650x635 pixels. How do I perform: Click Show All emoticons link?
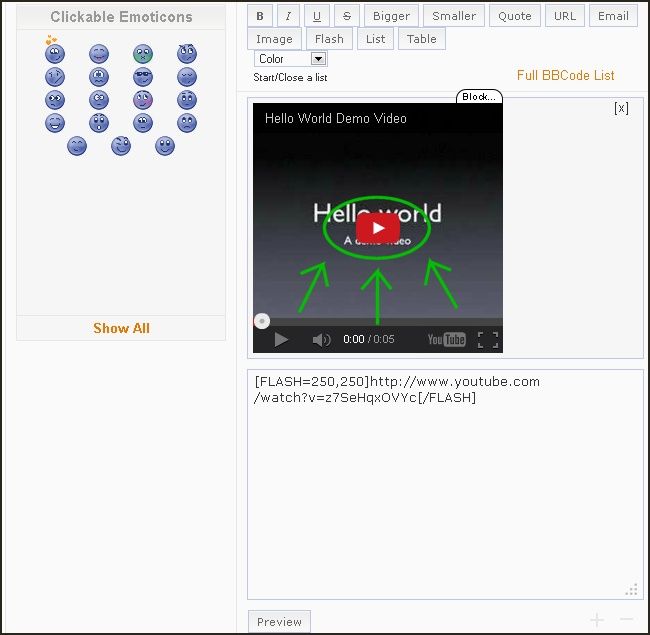[121, 328]
